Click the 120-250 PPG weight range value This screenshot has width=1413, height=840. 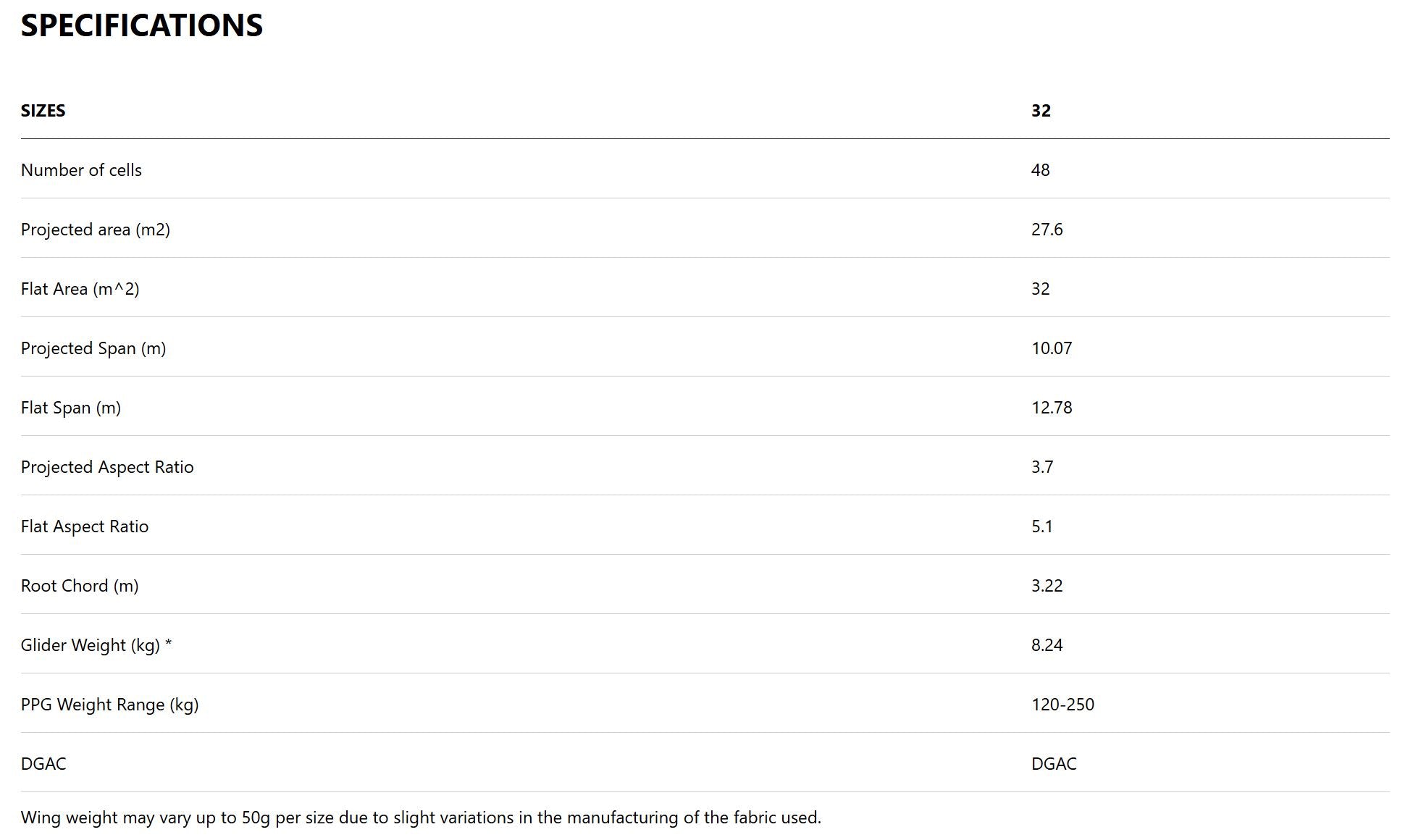click(1062, 705)
